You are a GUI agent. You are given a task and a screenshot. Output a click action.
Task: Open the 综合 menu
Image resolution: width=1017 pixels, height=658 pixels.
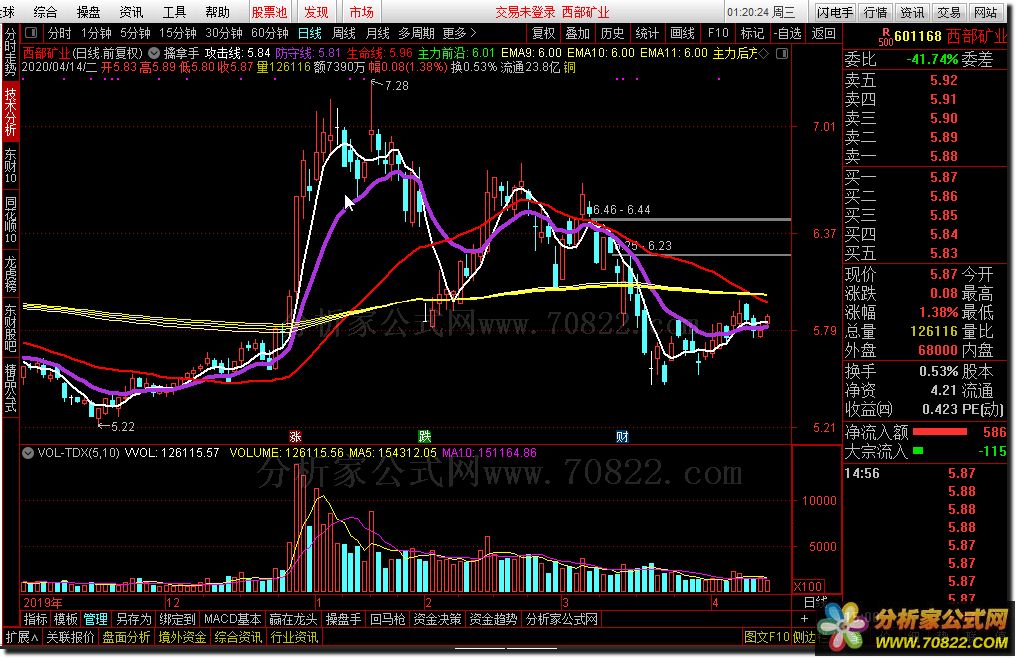pos(45,12)
